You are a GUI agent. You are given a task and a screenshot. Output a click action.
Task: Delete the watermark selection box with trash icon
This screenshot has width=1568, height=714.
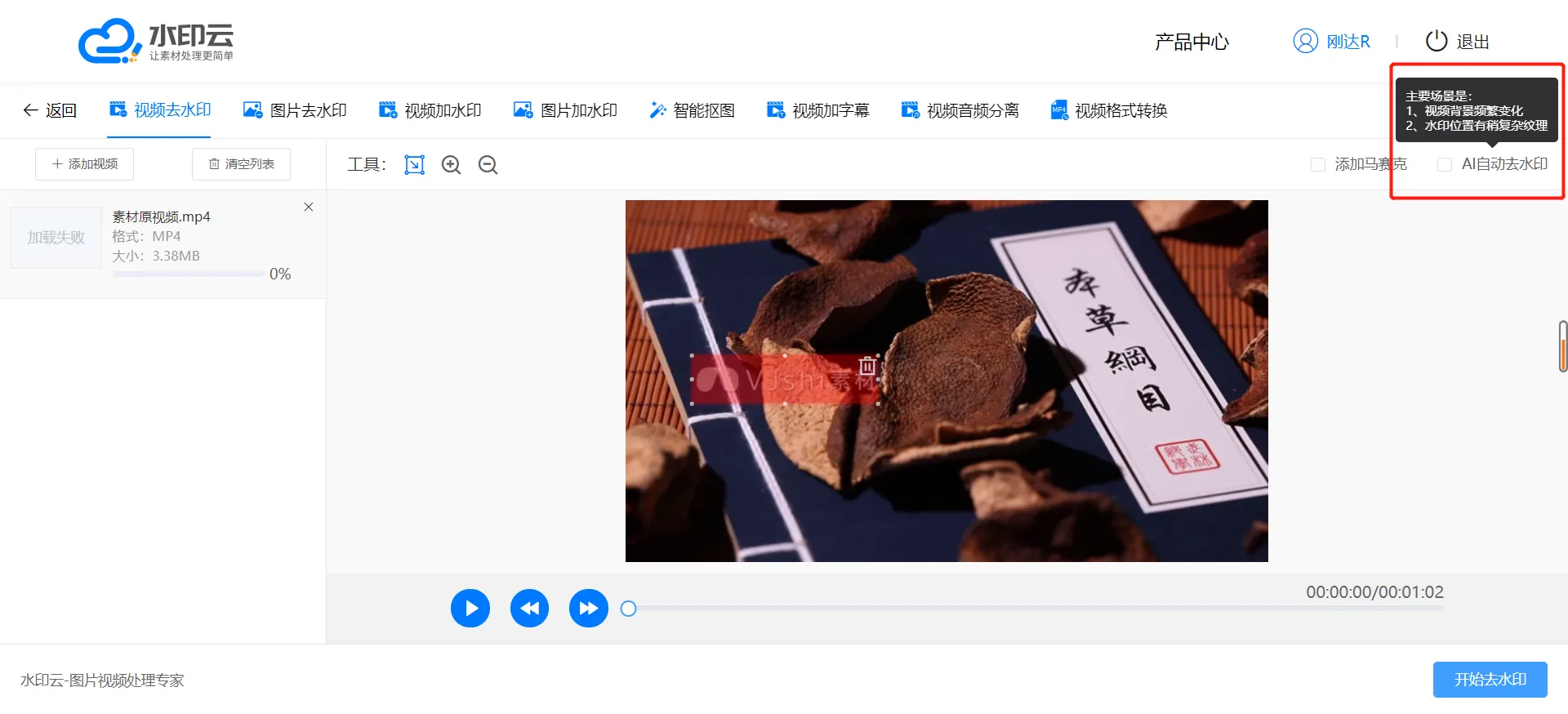click(867, 365)
